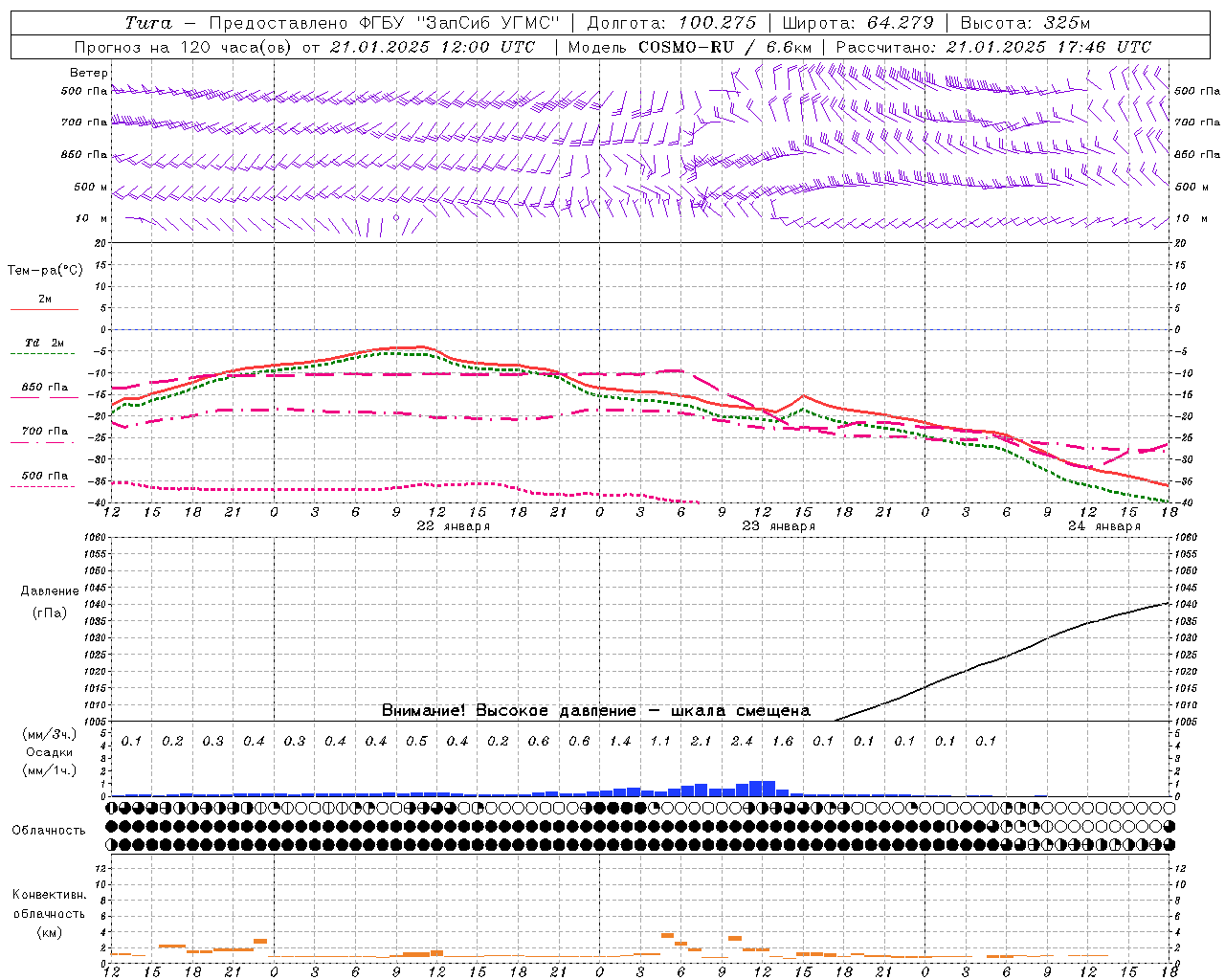This screenshot has height=980, width=1225.
Task: Click the station name "Tura" in header
Action: click(x=148, y=23)
